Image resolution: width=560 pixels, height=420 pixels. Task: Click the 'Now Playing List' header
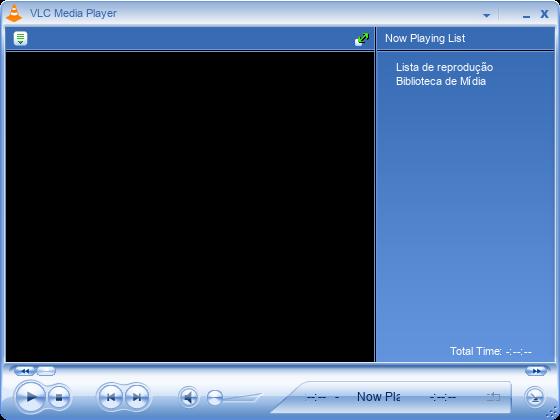point(425,38)
